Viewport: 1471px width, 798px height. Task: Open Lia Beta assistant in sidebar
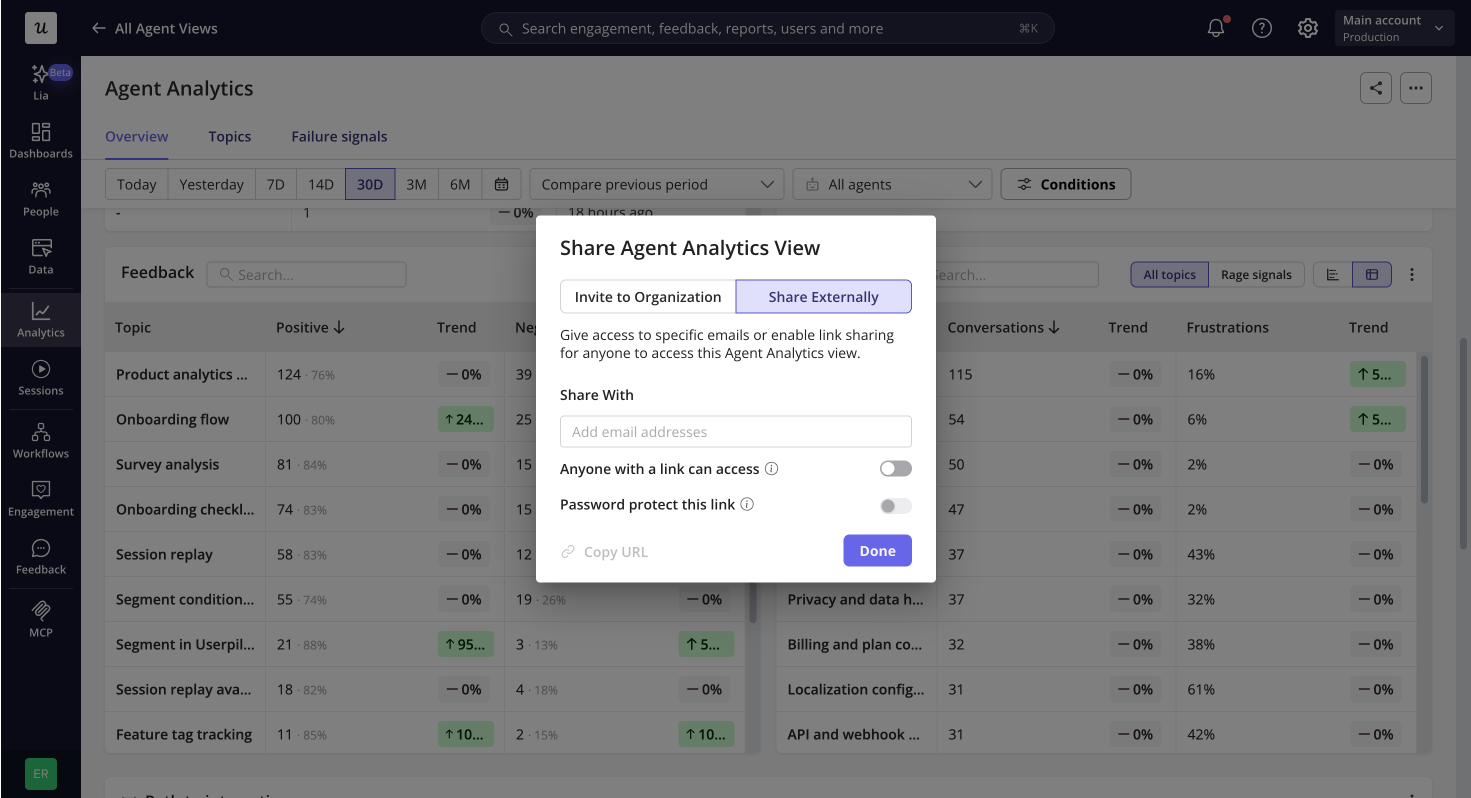41,83
